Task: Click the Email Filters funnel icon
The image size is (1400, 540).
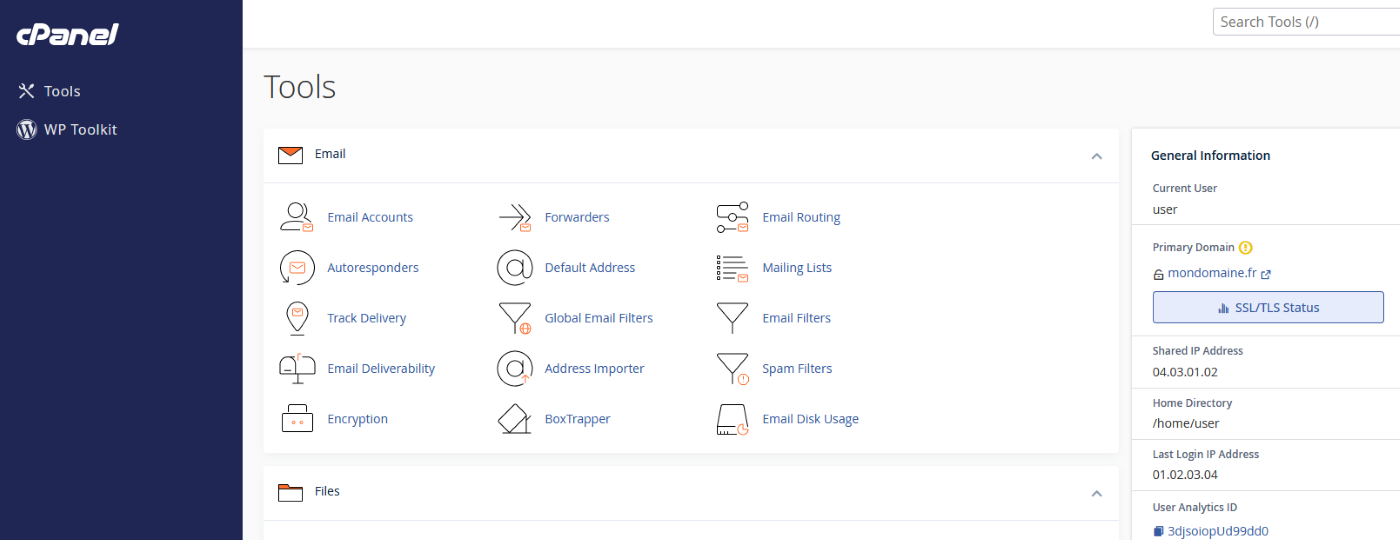Action: [732, 318]
